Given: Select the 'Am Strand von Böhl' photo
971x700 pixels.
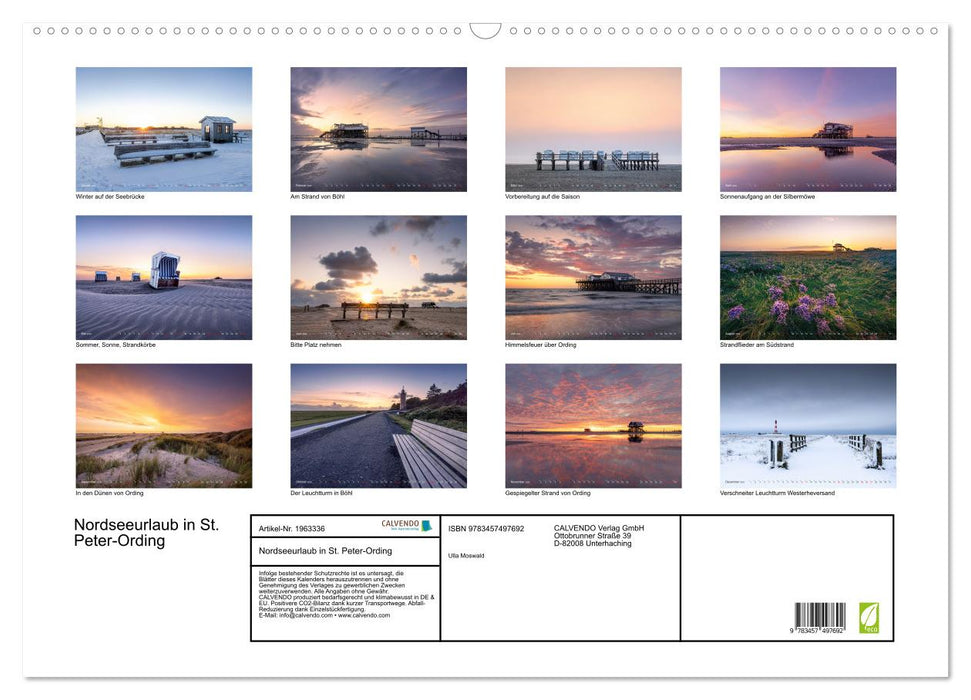Looking at the screenshot, I should click(378, 129).
